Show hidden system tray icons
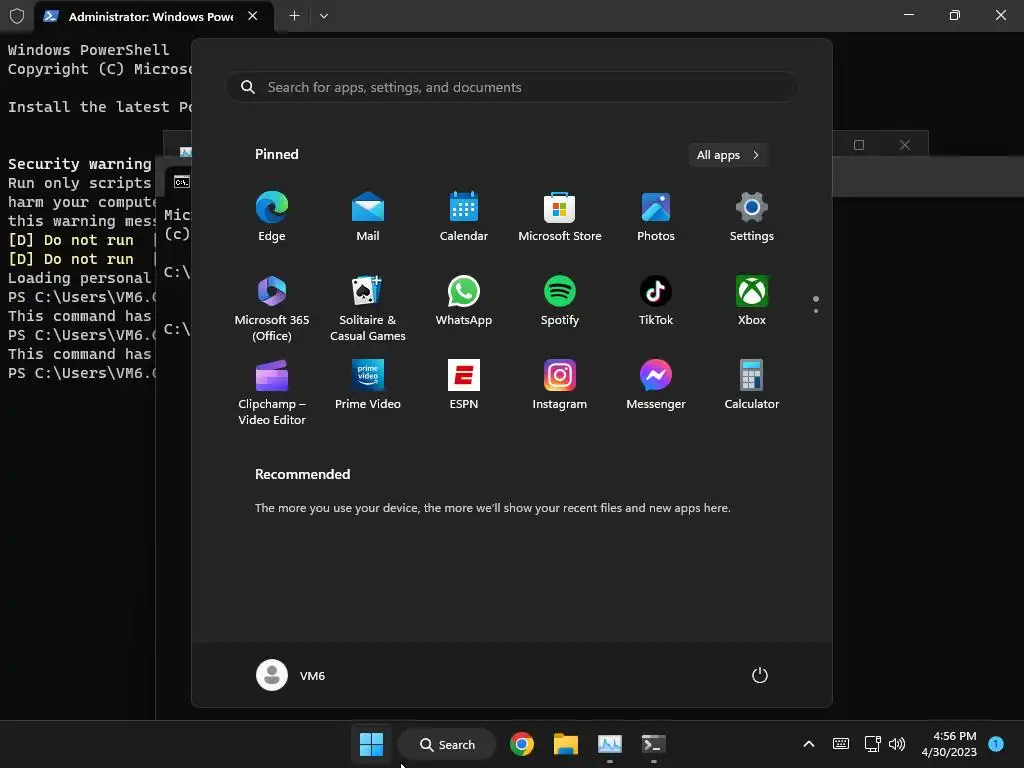 (x=808, y=744)
